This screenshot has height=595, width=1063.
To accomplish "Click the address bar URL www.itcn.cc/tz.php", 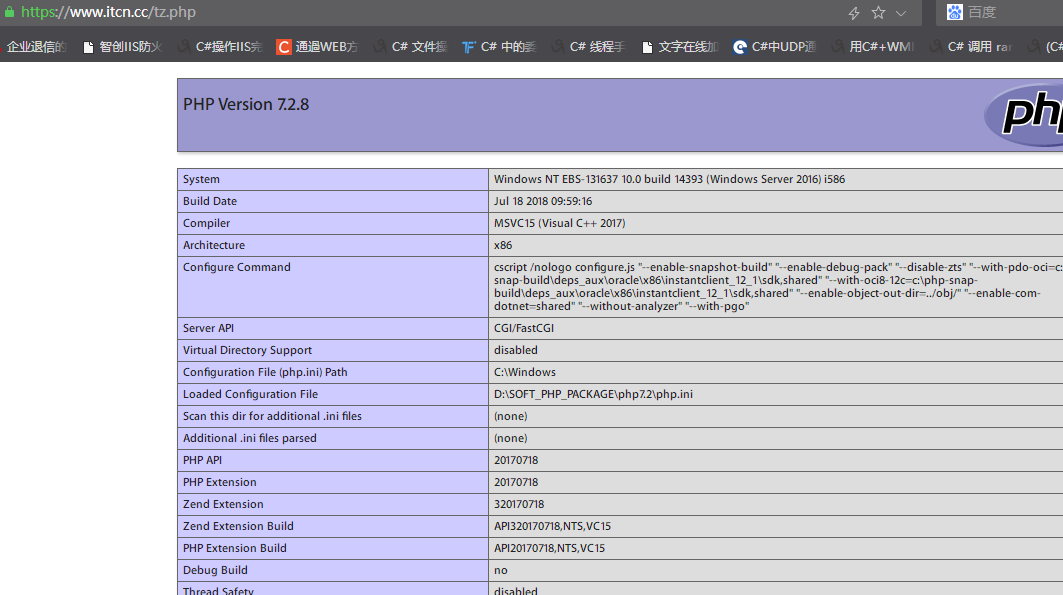I will click(x=108, y=13).
